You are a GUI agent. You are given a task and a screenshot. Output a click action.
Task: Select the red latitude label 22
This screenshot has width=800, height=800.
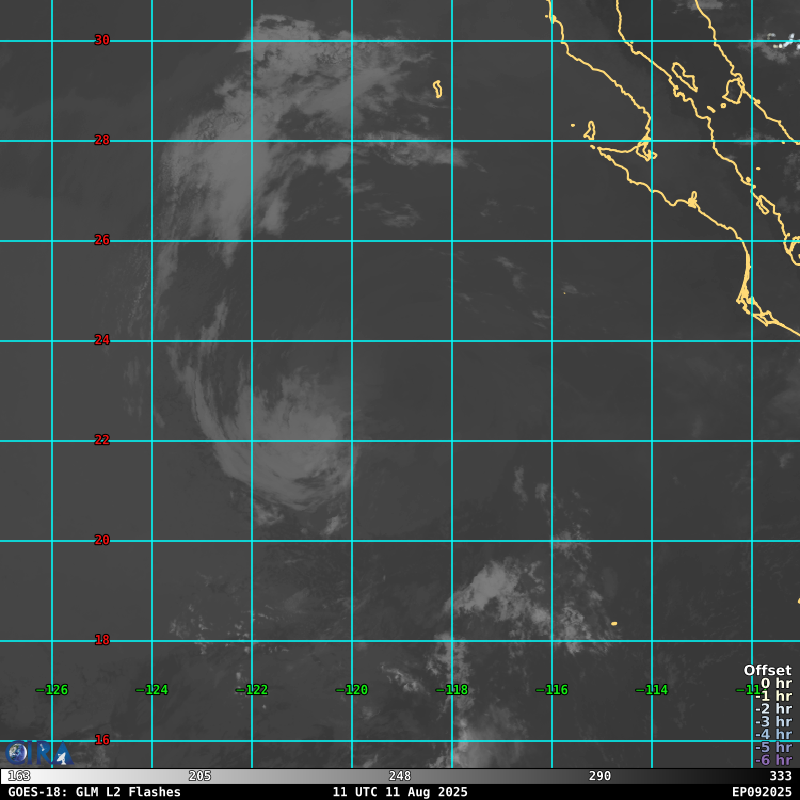click(x=102, y=440)
